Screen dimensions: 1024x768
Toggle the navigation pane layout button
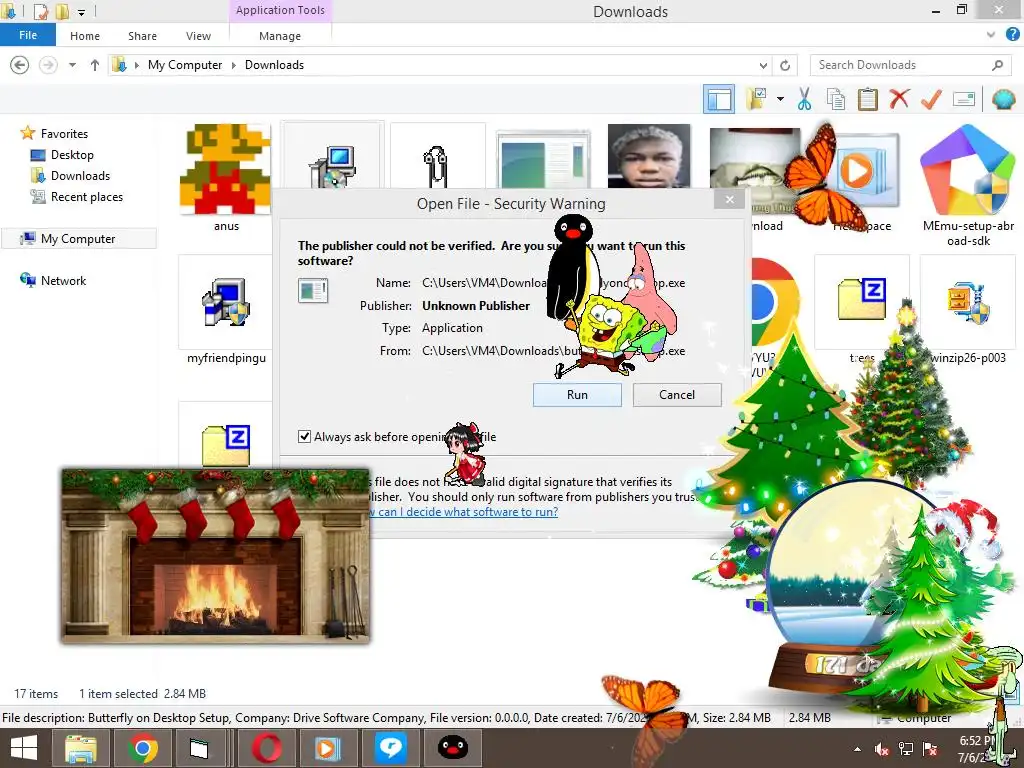point(718,100)
